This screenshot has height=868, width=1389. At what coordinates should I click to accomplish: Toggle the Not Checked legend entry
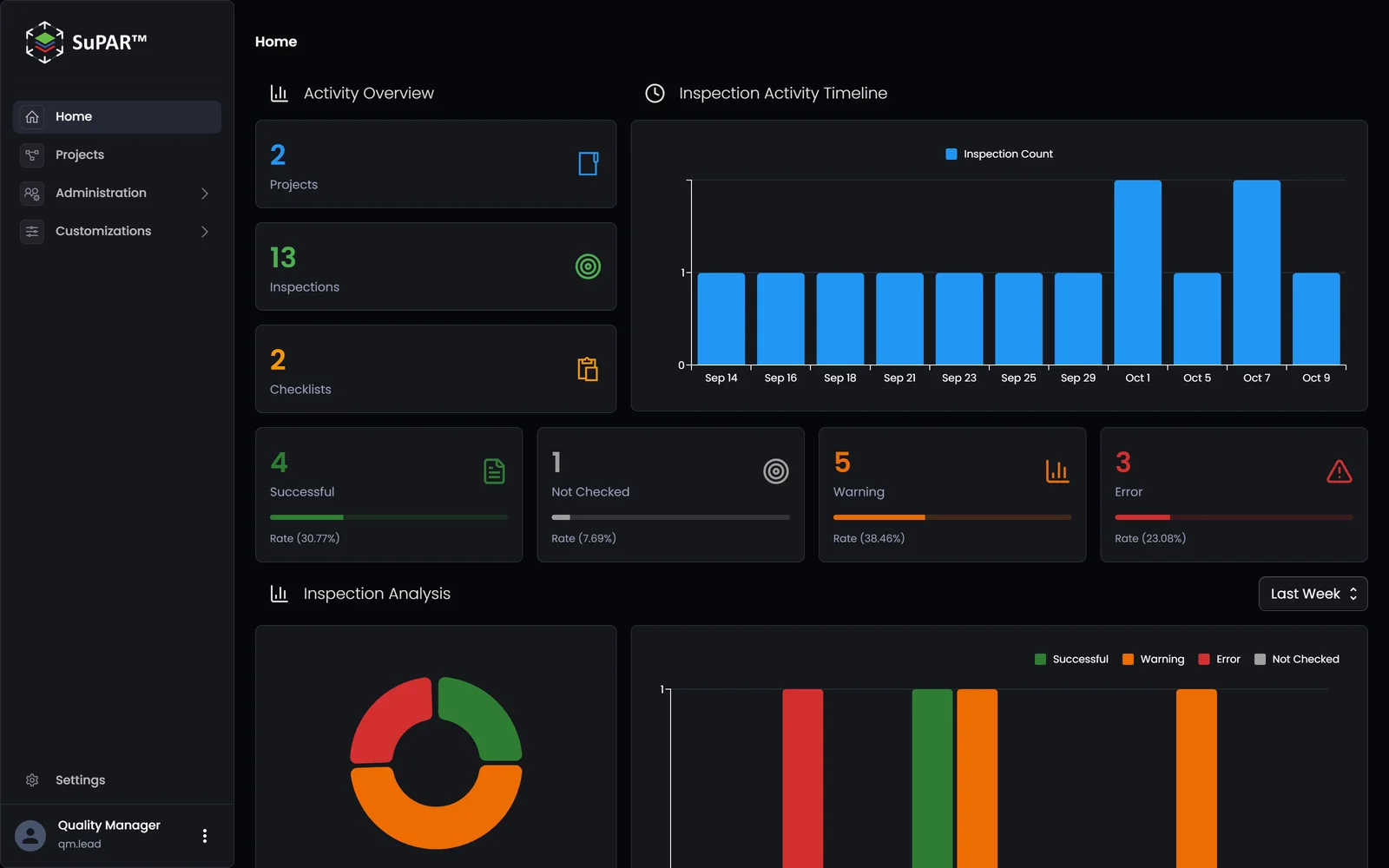(1297, 659)
